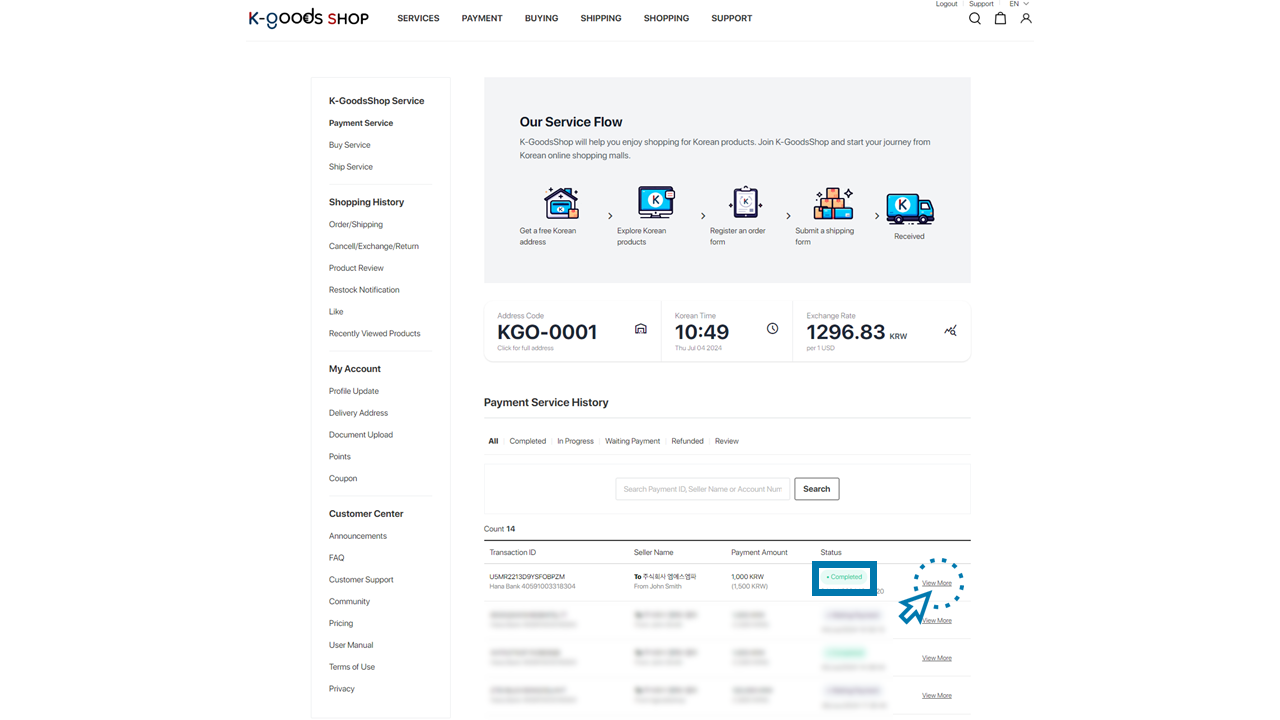Click the Explore Korean products monitor icon

pyautogui.click(x=656, y=203)
